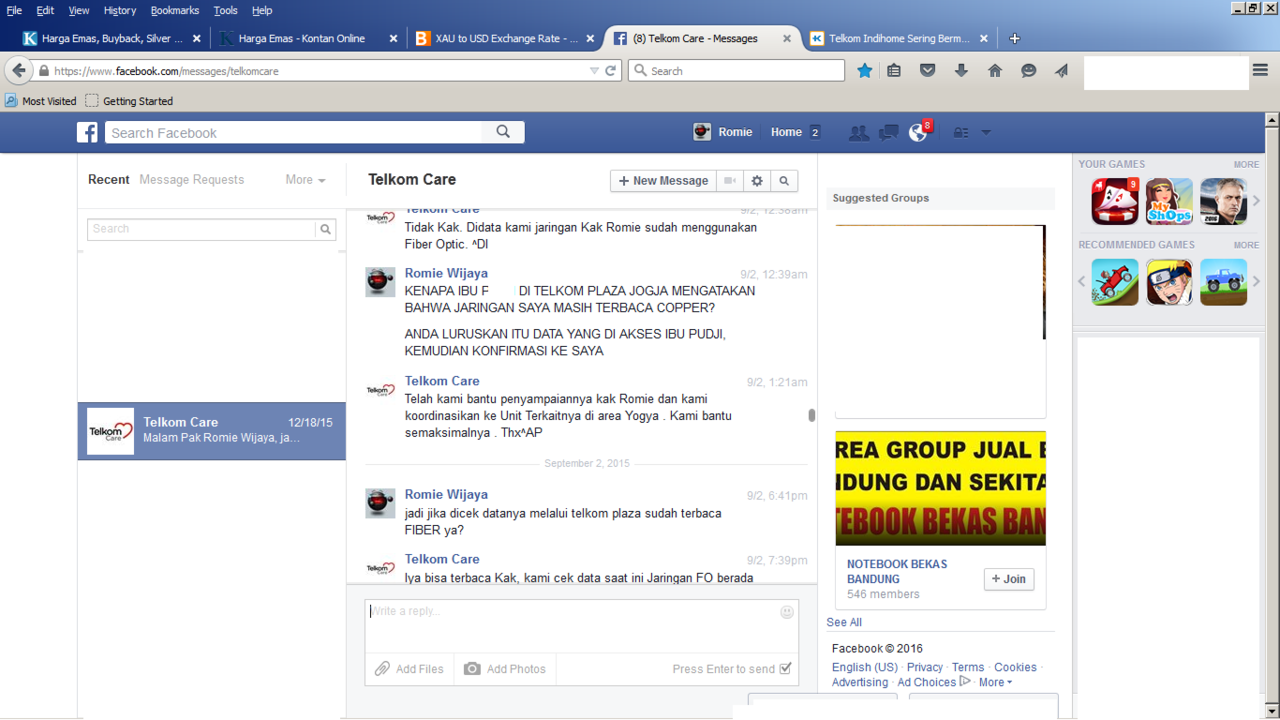
Task: Select the Telkom Care conversation in list
Action: click(x=212, y=431)
